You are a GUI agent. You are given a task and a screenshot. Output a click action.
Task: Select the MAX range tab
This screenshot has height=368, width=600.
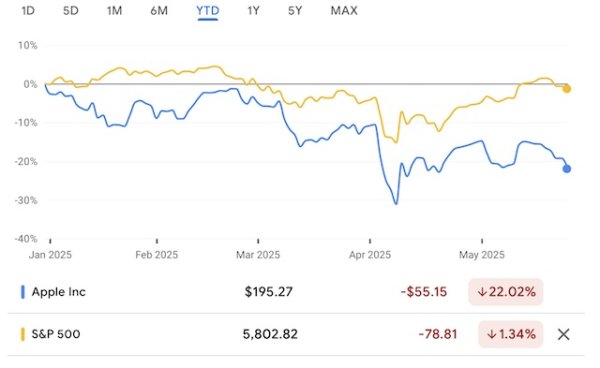pos(344,11)
